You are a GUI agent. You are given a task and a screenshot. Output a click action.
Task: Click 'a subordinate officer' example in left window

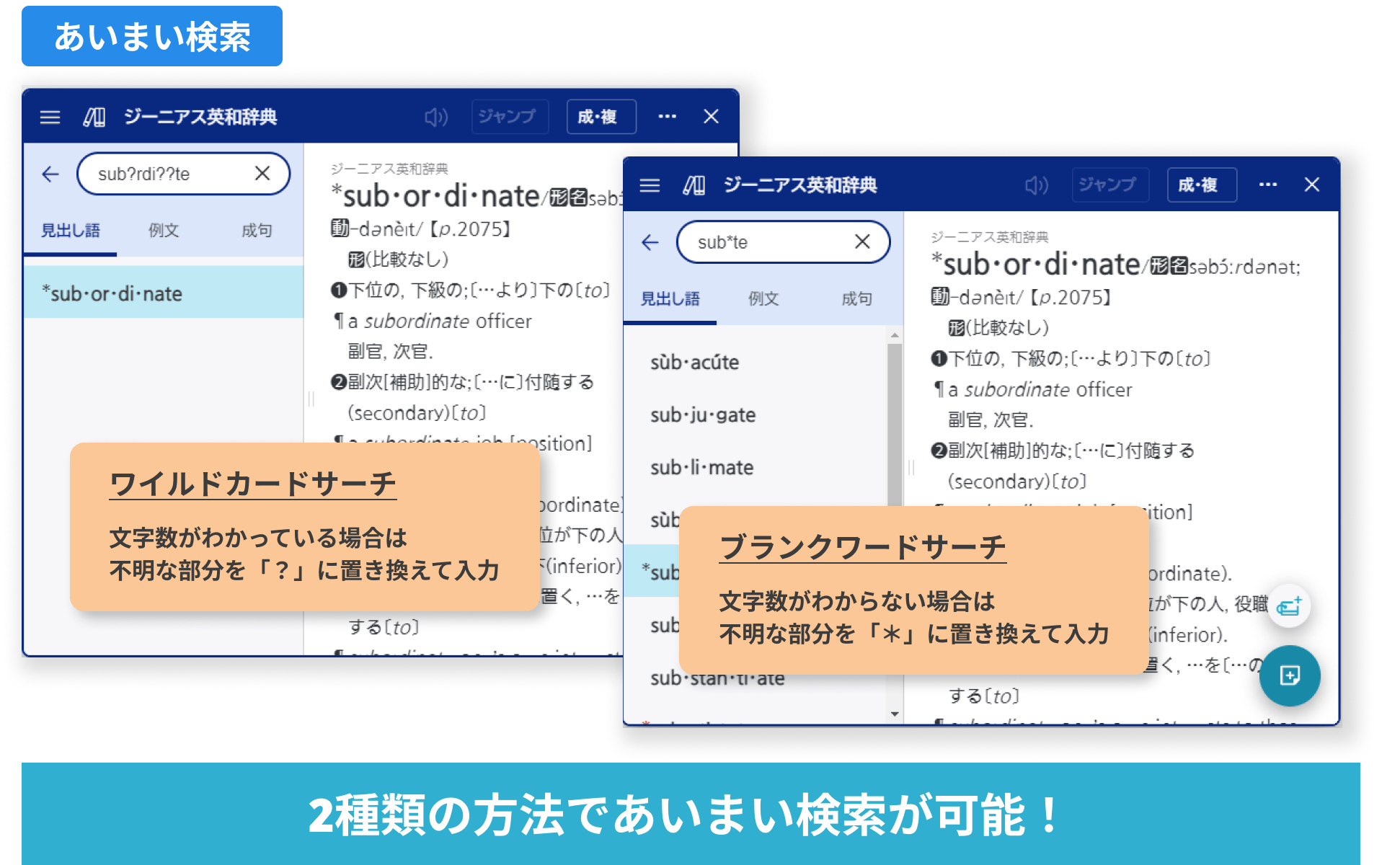(440, 321)
